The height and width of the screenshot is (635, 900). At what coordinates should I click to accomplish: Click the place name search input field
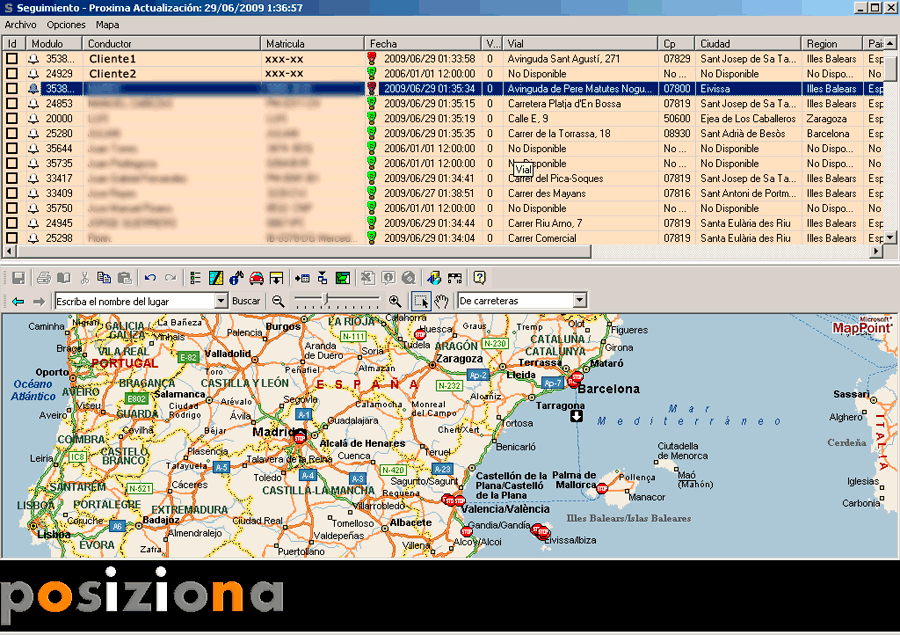tap(135, 301)
